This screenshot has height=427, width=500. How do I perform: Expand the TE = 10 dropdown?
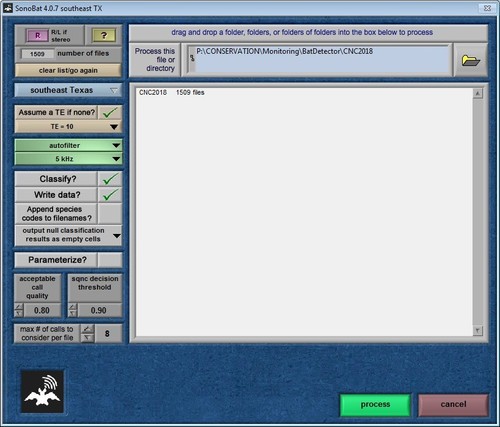(68, 127)
